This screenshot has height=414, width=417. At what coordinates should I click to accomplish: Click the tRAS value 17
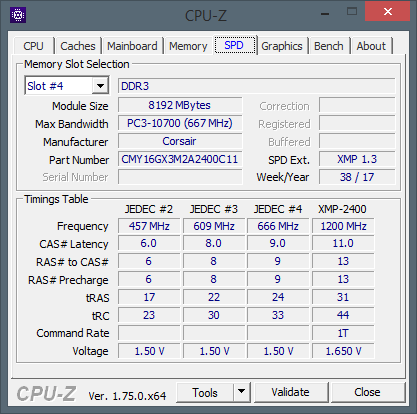coord(149,297)
